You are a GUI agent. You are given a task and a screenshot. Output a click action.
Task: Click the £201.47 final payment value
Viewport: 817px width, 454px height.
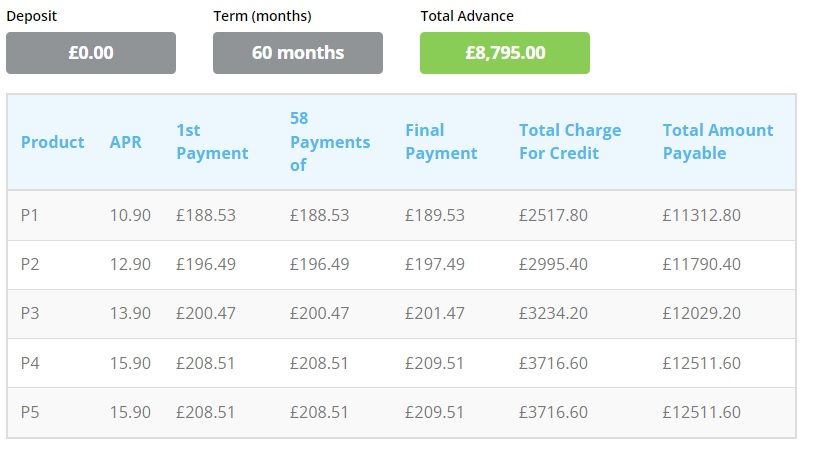[435, 313]
